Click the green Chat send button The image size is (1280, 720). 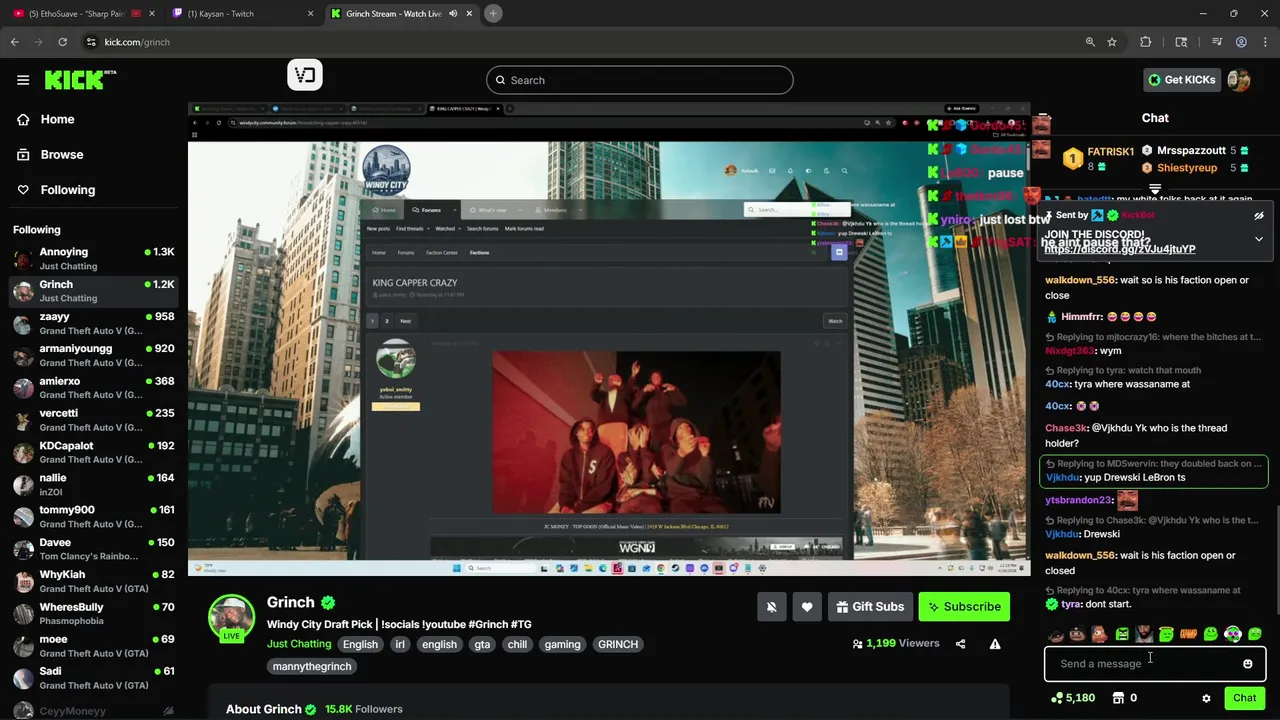(1244, 698)
